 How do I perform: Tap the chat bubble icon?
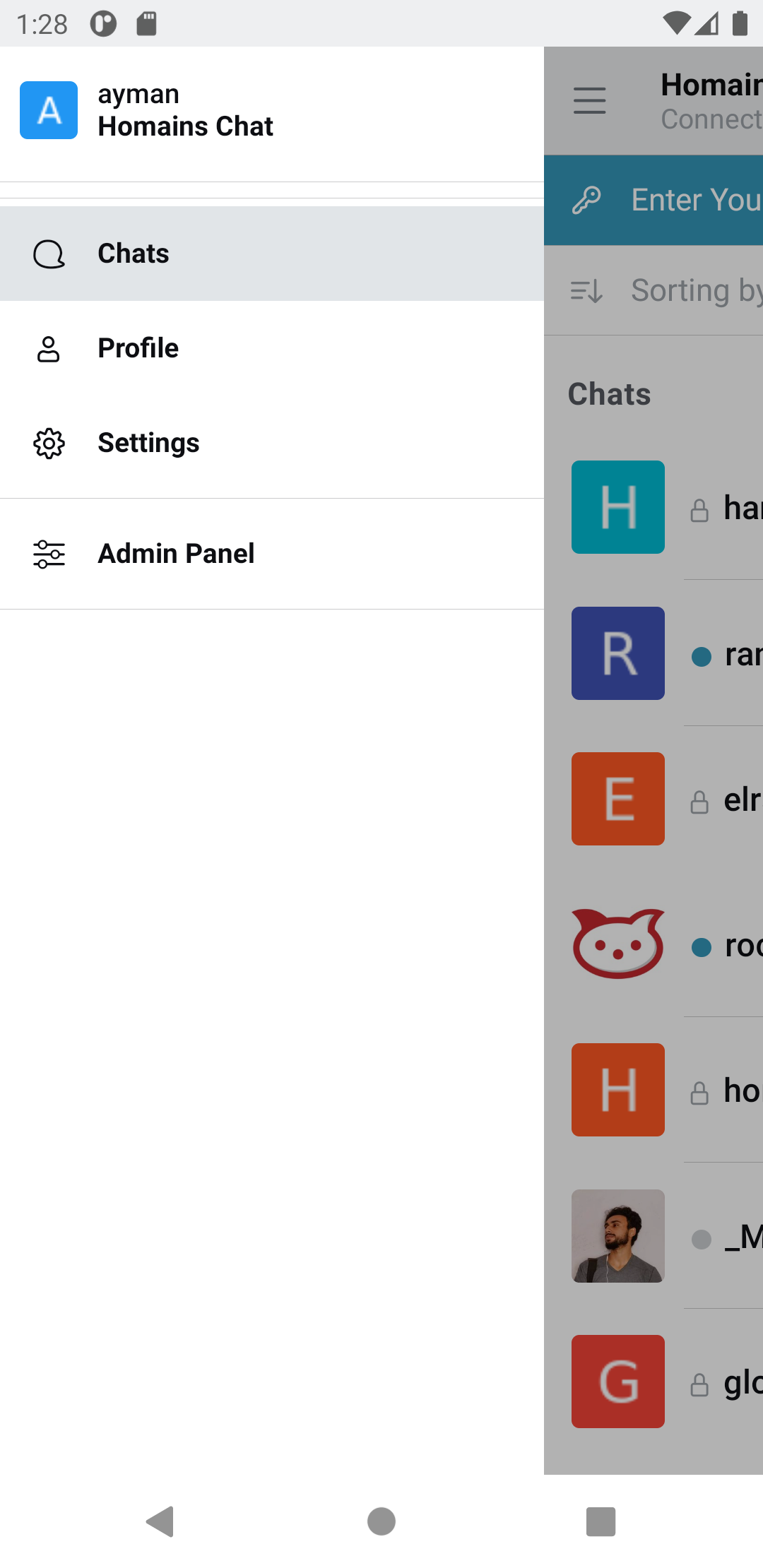pyautogui.click(x=49, y=254)
